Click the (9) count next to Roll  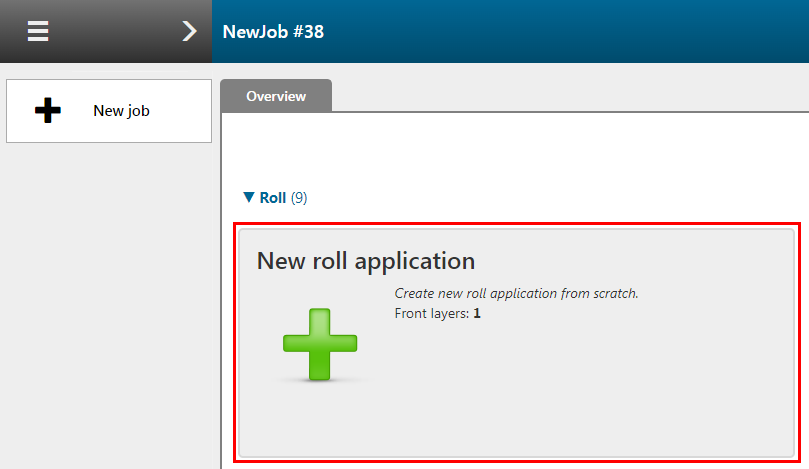[299, 198]
